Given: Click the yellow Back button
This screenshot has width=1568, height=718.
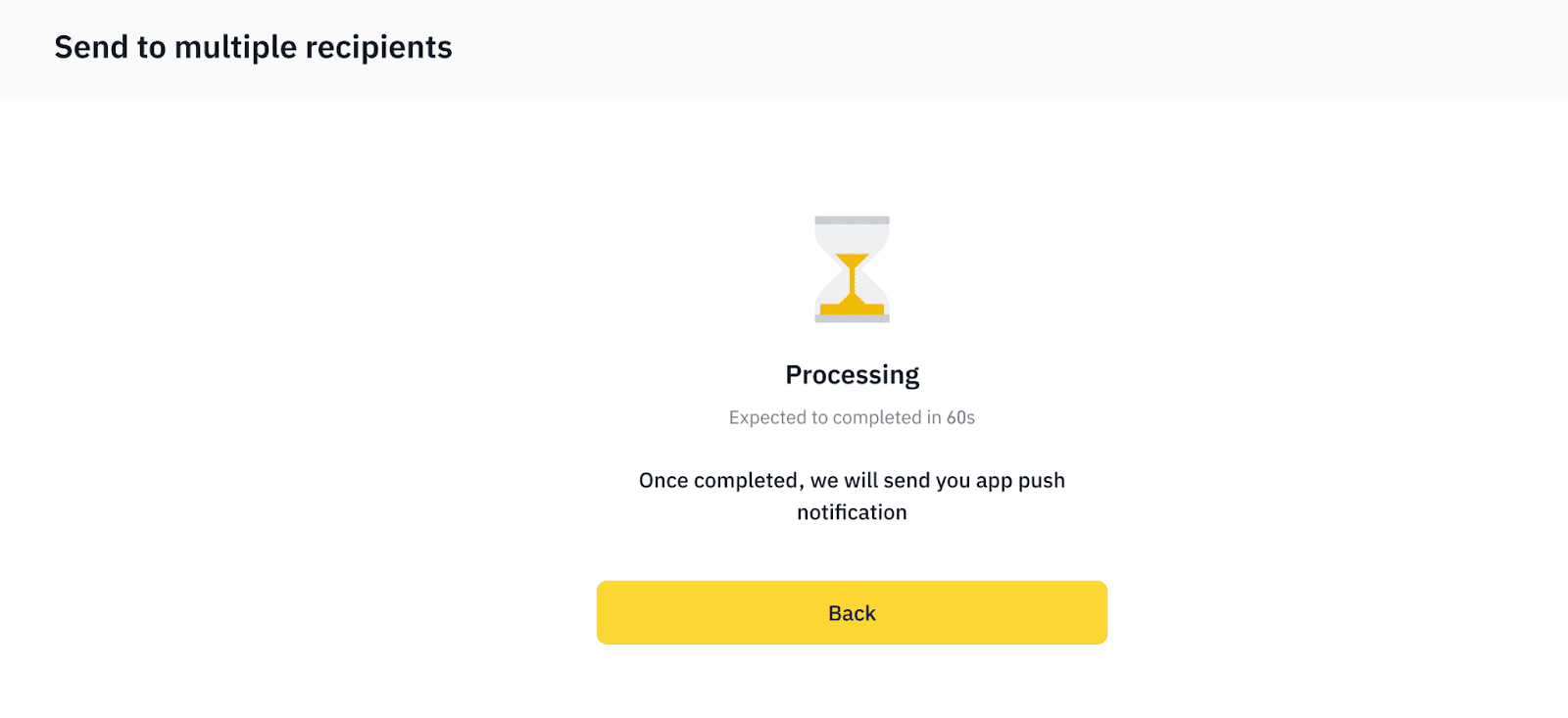Looking at the screenshot, I should click(x=852, y=612).
